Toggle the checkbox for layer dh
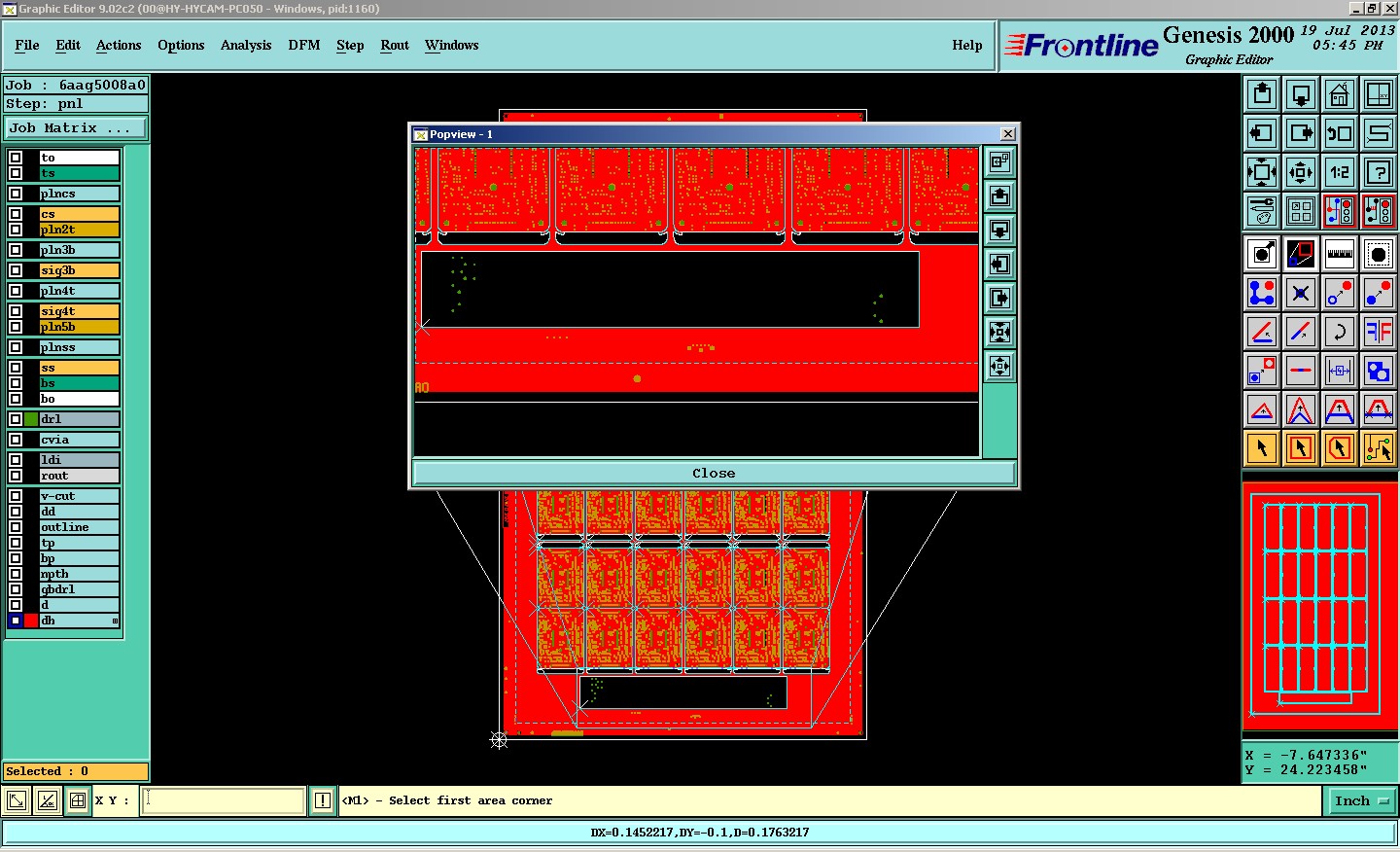The image size is (1400, 852). (16, 621)
